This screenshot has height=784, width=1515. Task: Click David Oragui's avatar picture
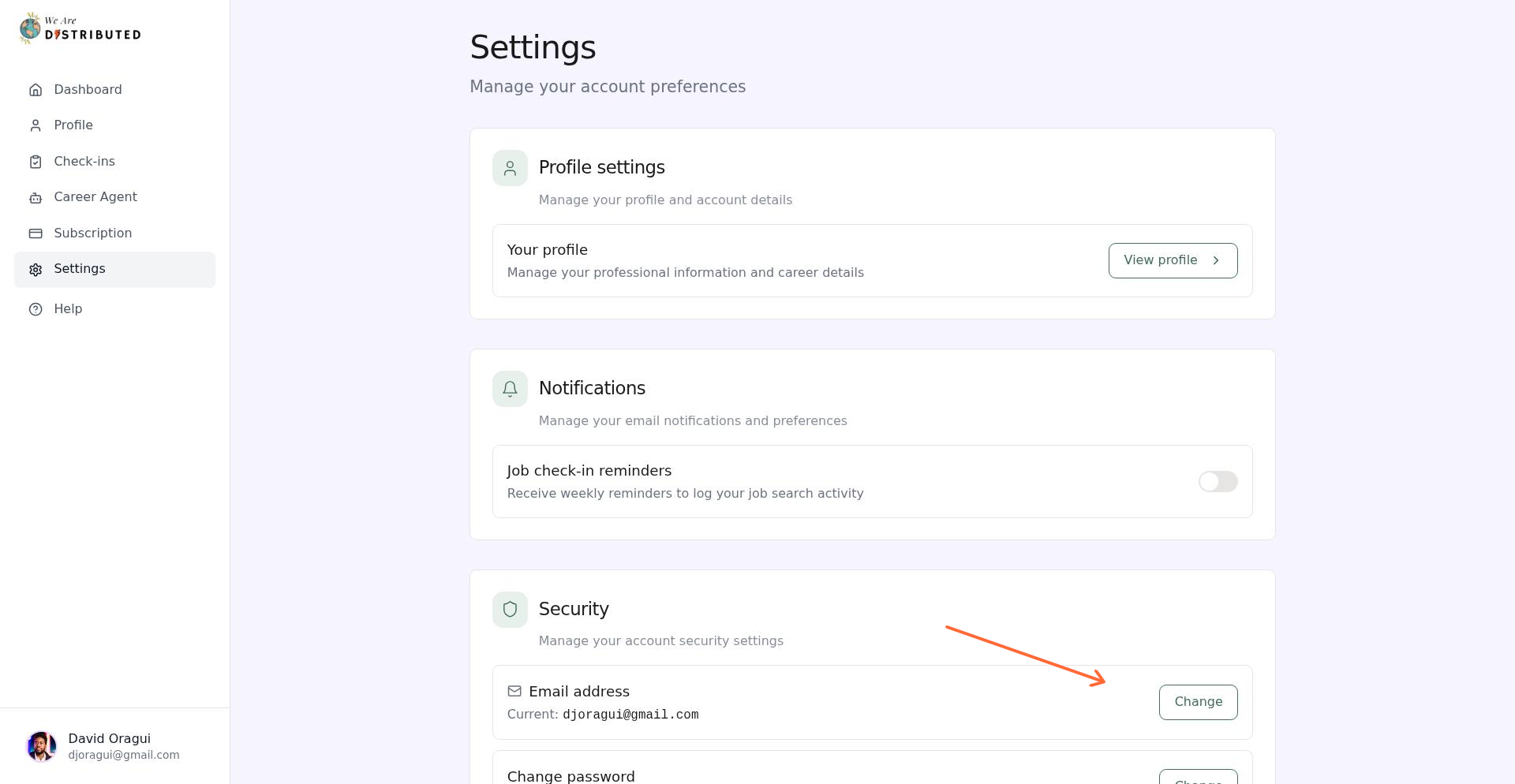(41, 746)
